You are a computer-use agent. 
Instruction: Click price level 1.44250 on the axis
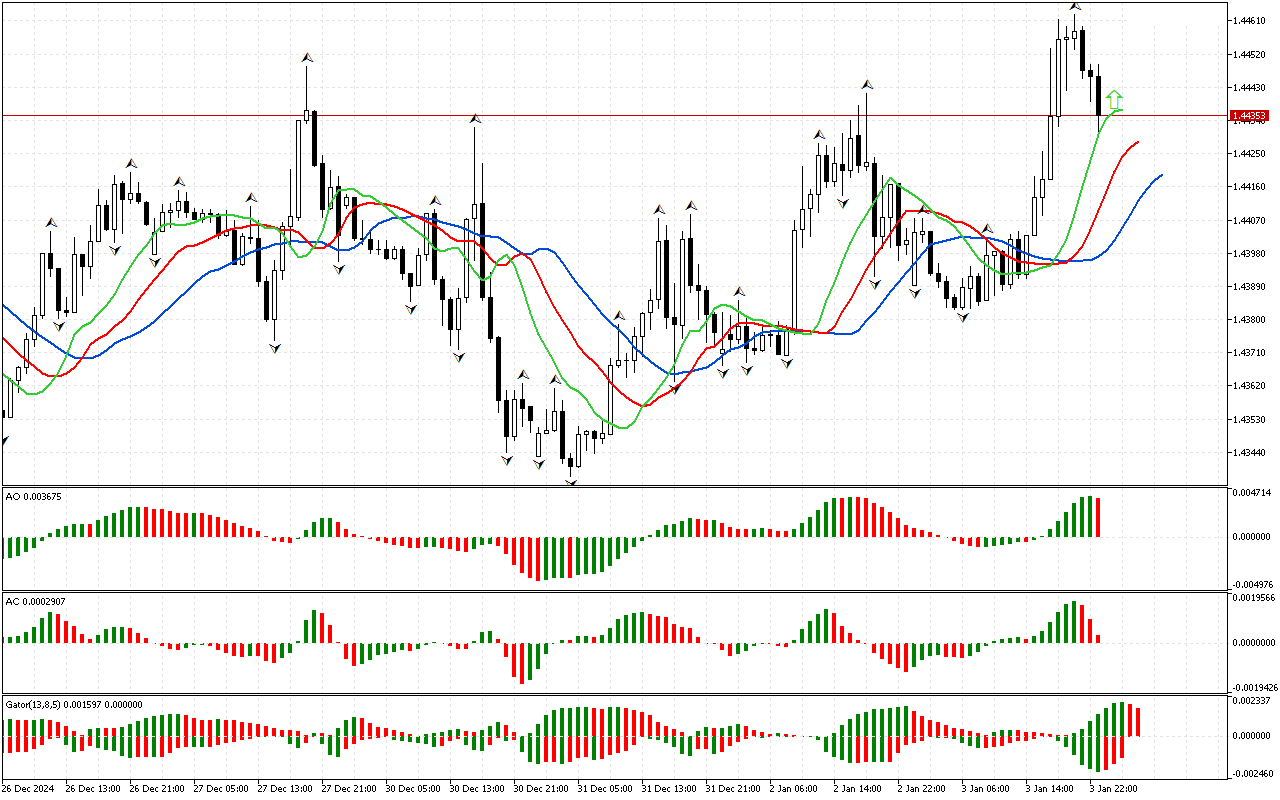tap(1248, 153)
